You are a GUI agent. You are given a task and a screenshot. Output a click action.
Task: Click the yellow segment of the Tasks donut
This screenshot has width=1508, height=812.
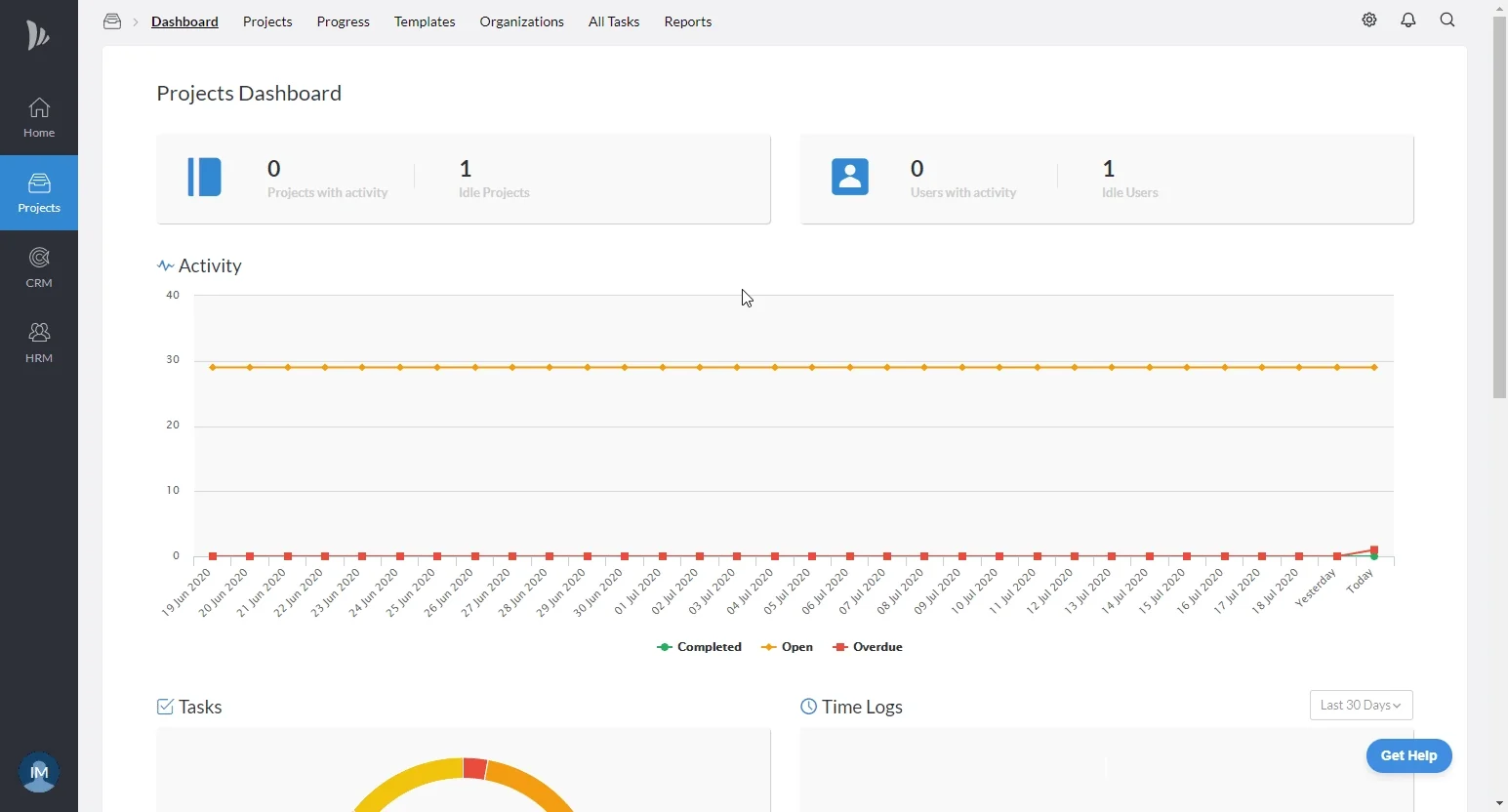[x=410, y=783]
